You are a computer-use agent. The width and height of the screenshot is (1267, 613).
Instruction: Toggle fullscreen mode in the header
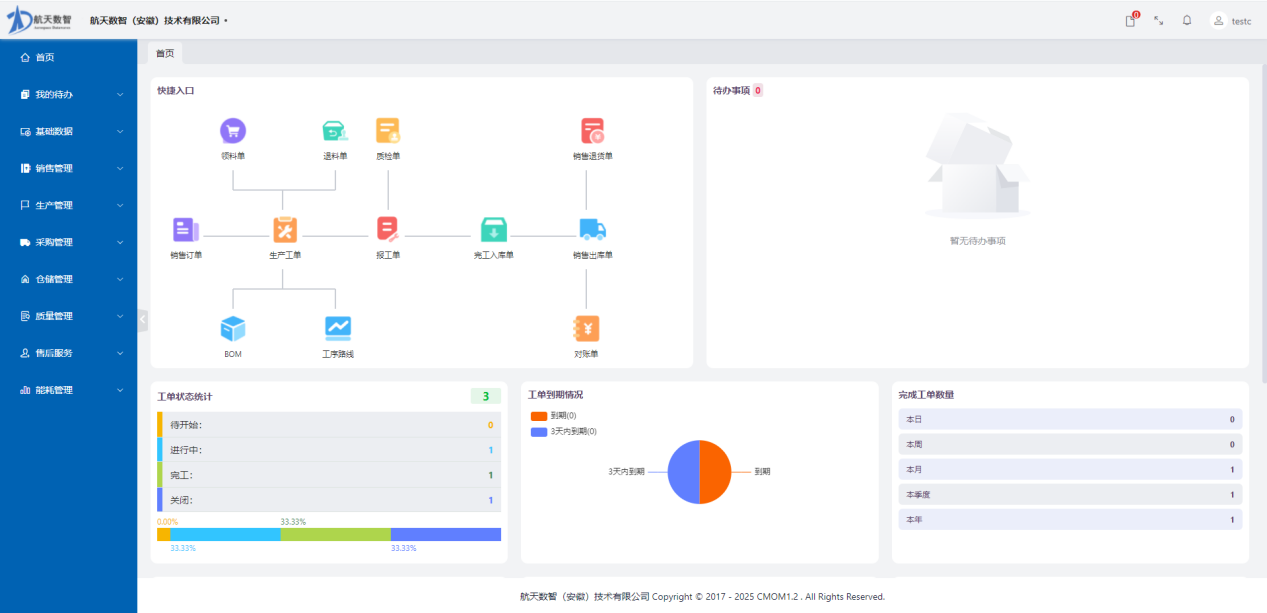(1159, 20)
